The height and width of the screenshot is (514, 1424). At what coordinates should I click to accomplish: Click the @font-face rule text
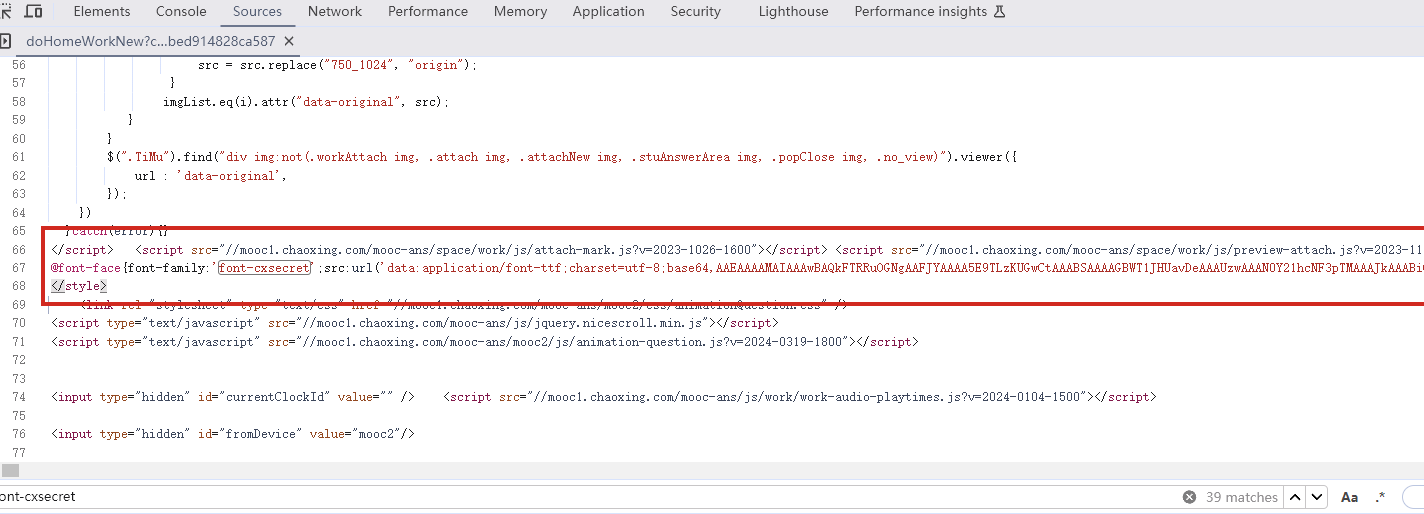(86, 268)
